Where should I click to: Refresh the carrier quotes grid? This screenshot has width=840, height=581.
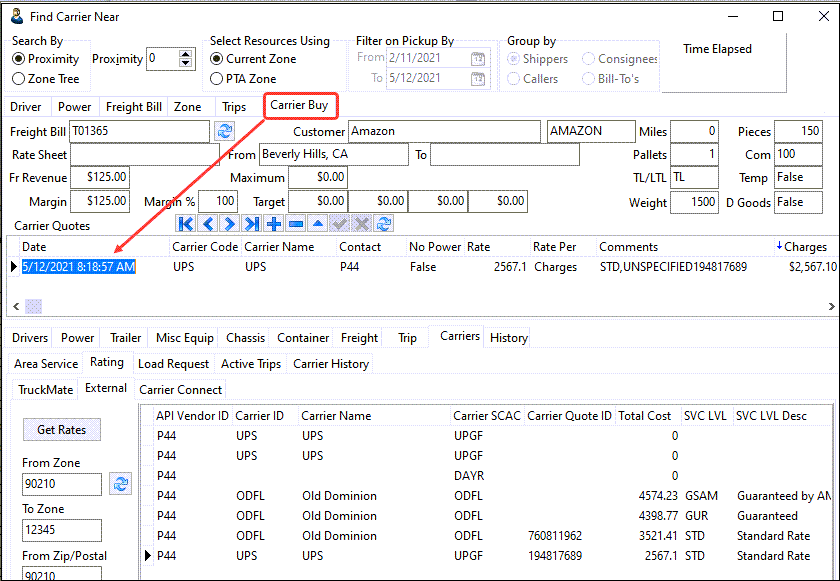pyautogui.click(x=384, y=224)
